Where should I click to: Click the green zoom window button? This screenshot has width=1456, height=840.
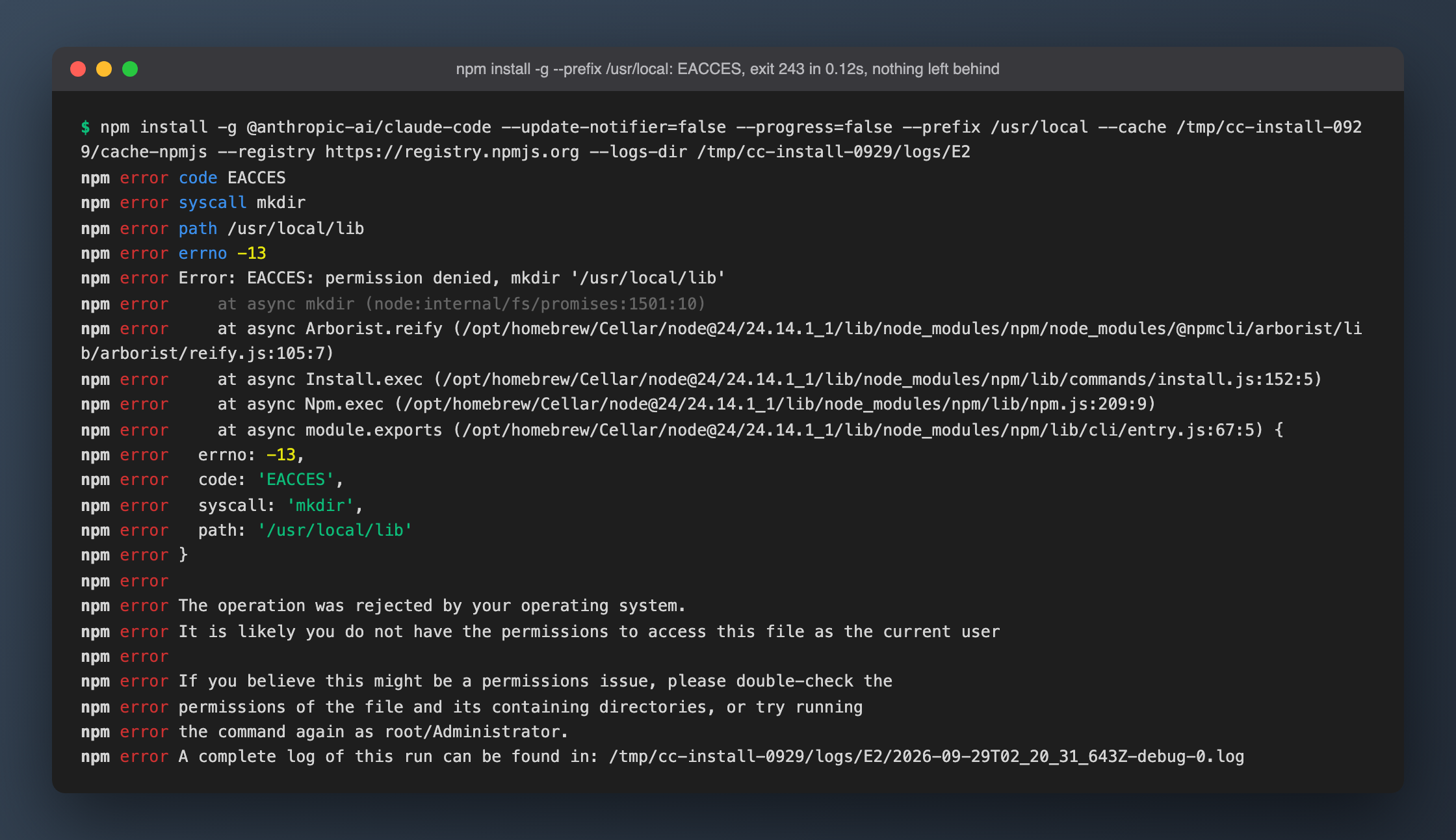(130, 69)
